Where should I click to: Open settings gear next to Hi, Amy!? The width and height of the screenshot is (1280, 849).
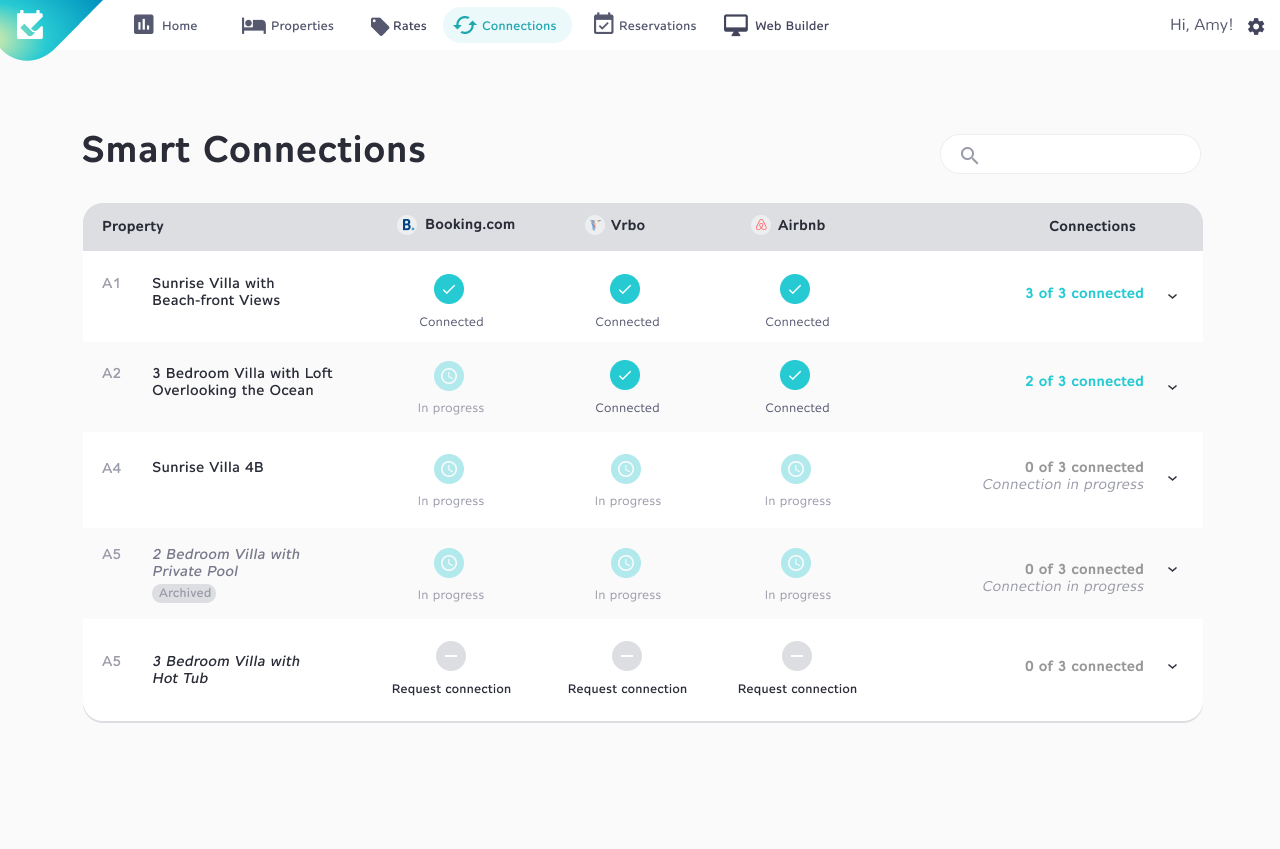point(1256,26)
